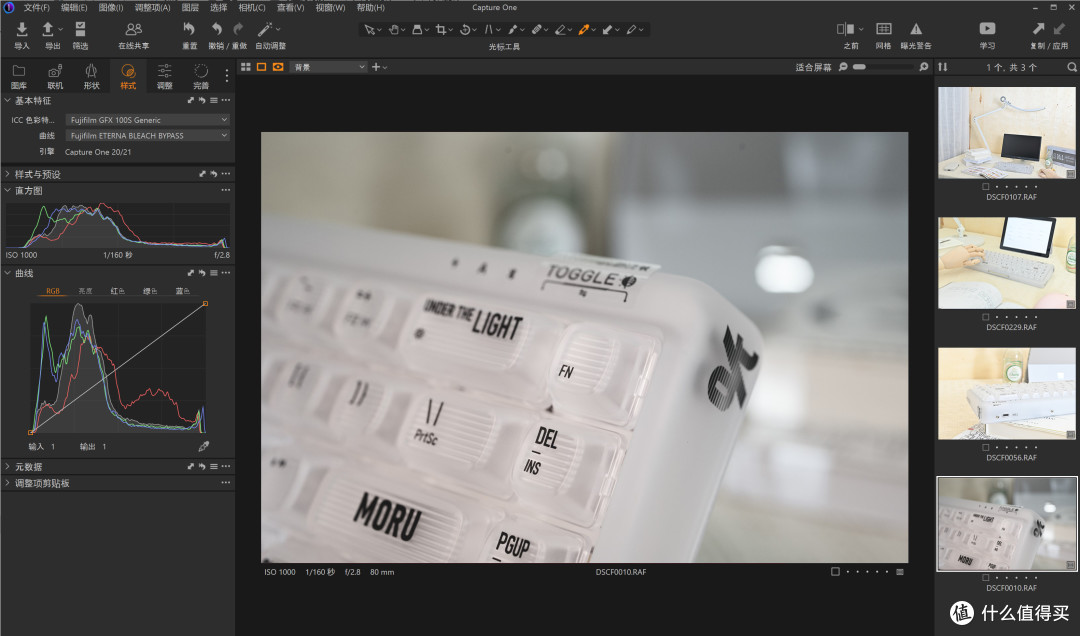Open the Camera (相机) menu

[x=251, y=8]
